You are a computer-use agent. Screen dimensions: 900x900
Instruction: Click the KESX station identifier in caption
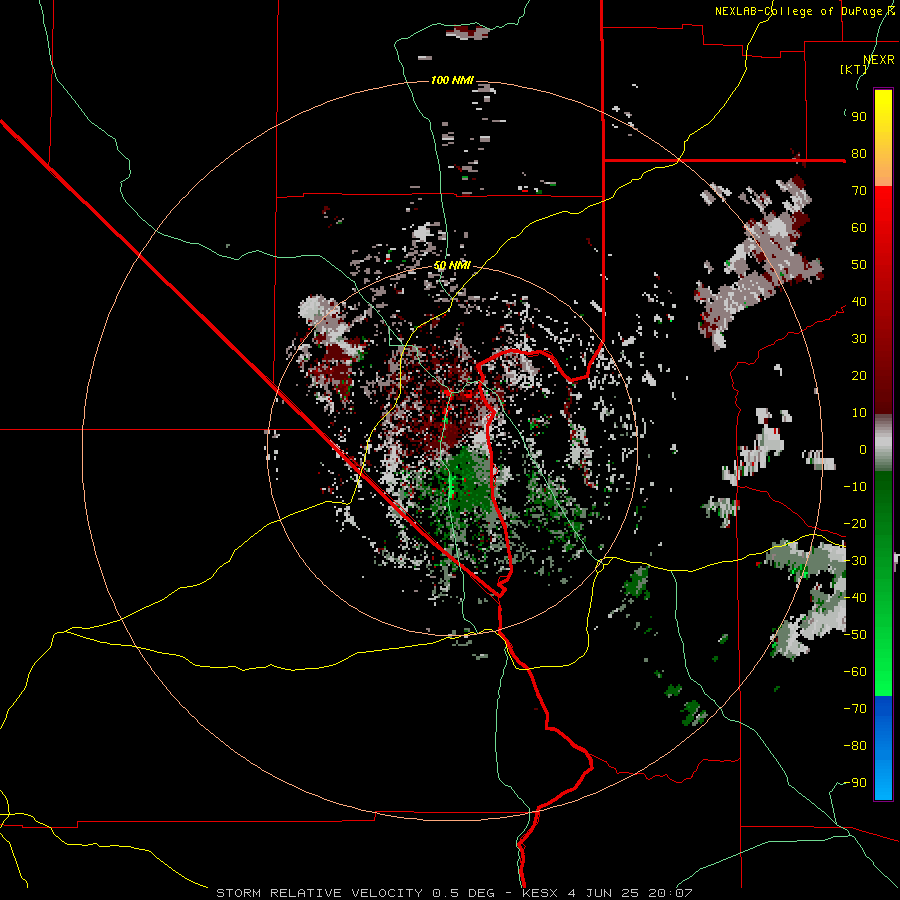(x=542, y=893)
